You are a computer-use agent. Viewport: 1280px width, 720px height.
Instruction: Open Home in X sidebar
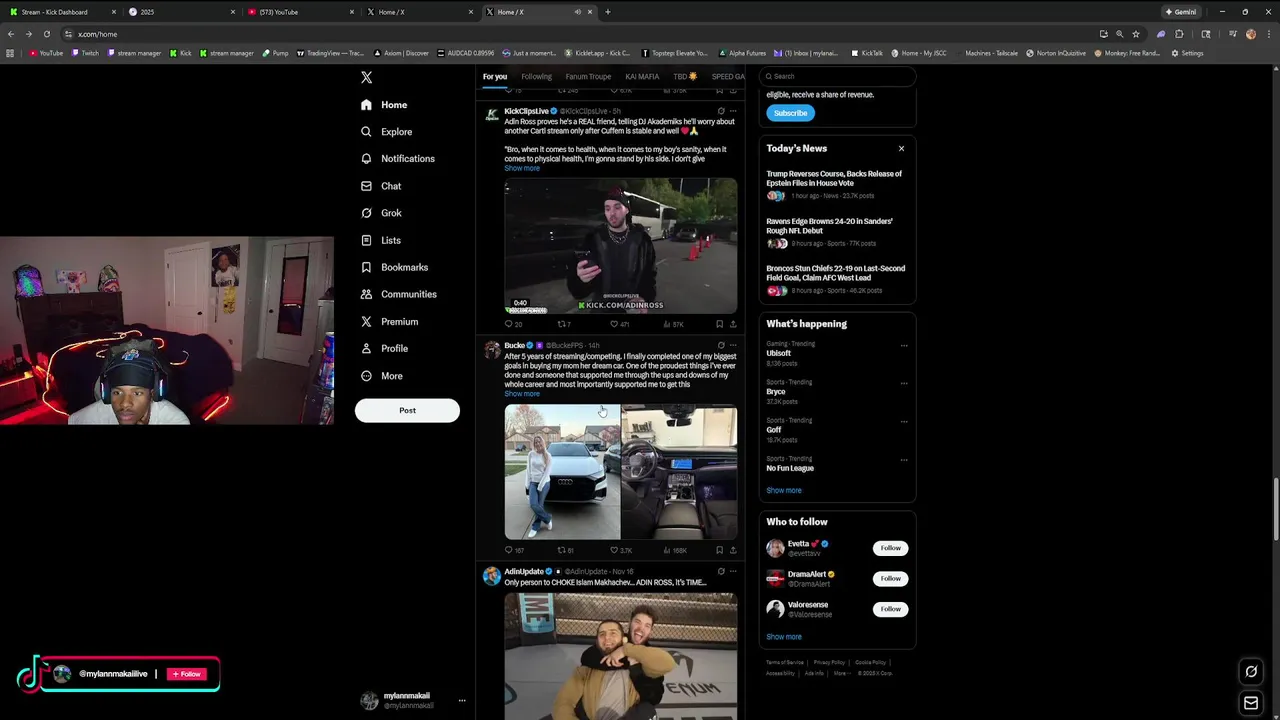coord(383,105)
